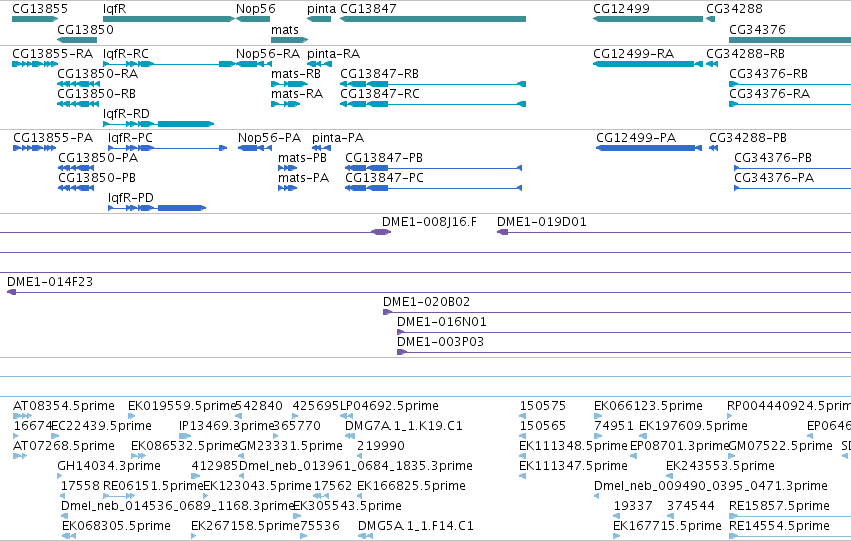This screenshot has height=541, width=851.
Task: Click the Dmel_neb_014536_0689_1168.3prime label
Action: (x=177, y=506)
